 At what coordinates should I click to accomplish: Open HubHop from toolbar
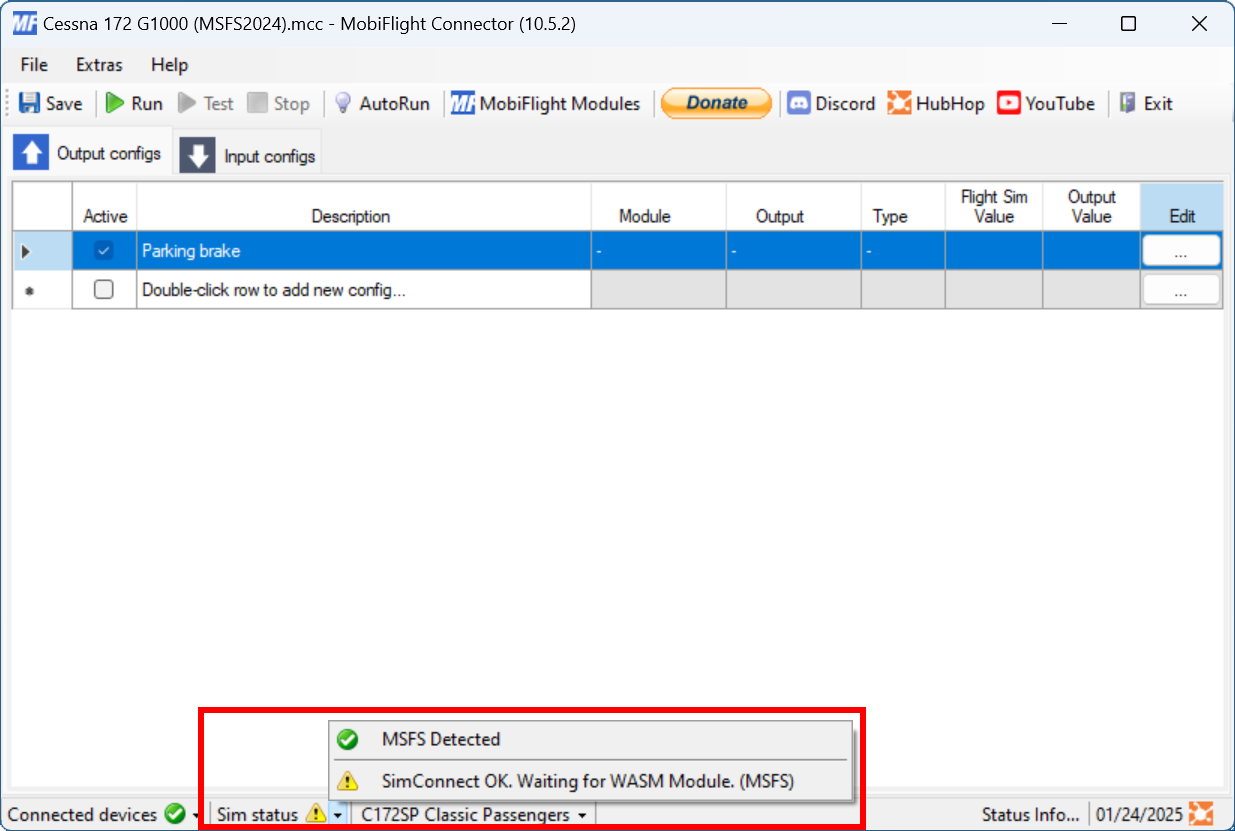[x=936, y=103]
